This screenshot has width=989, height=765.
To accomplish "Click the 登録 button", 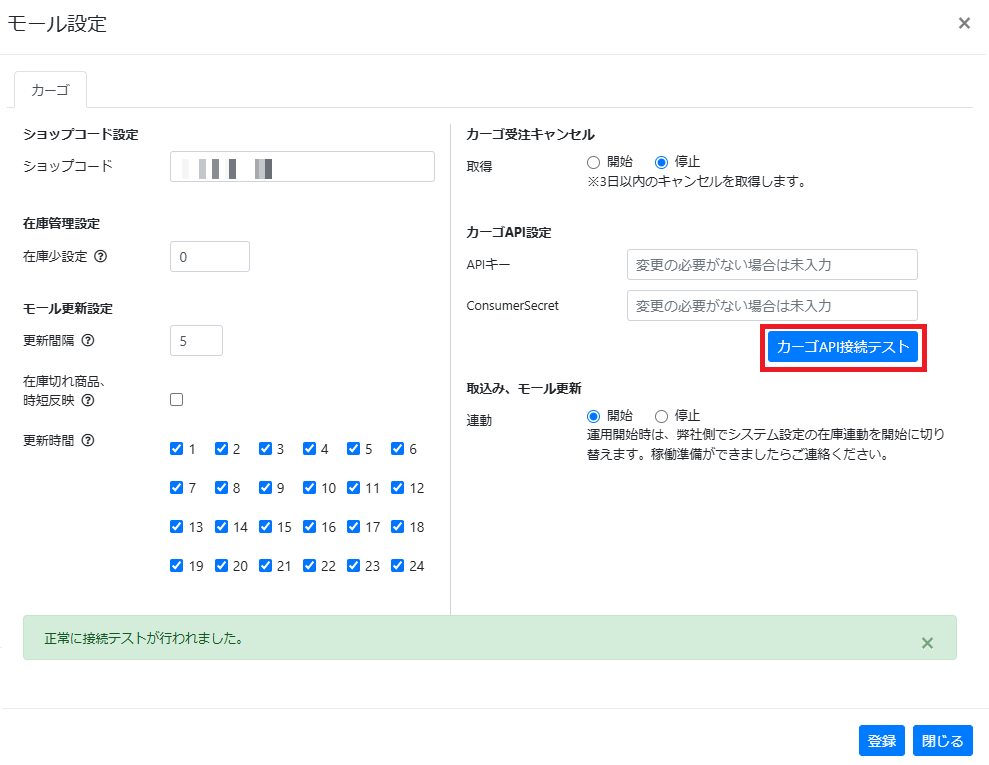I will 882,740.
